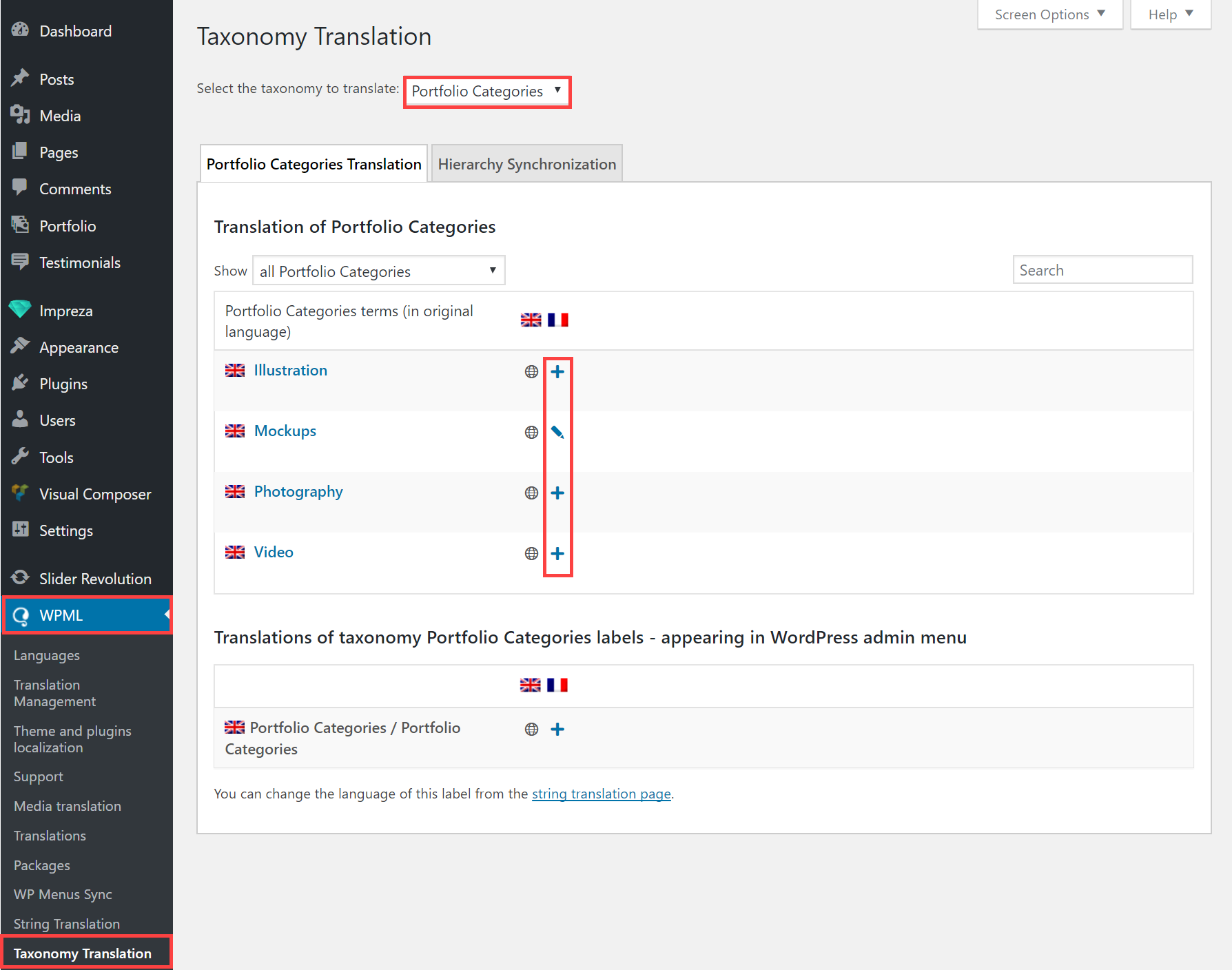
Task: Click globe icon in Illustration row
Action: click(531, 372)
